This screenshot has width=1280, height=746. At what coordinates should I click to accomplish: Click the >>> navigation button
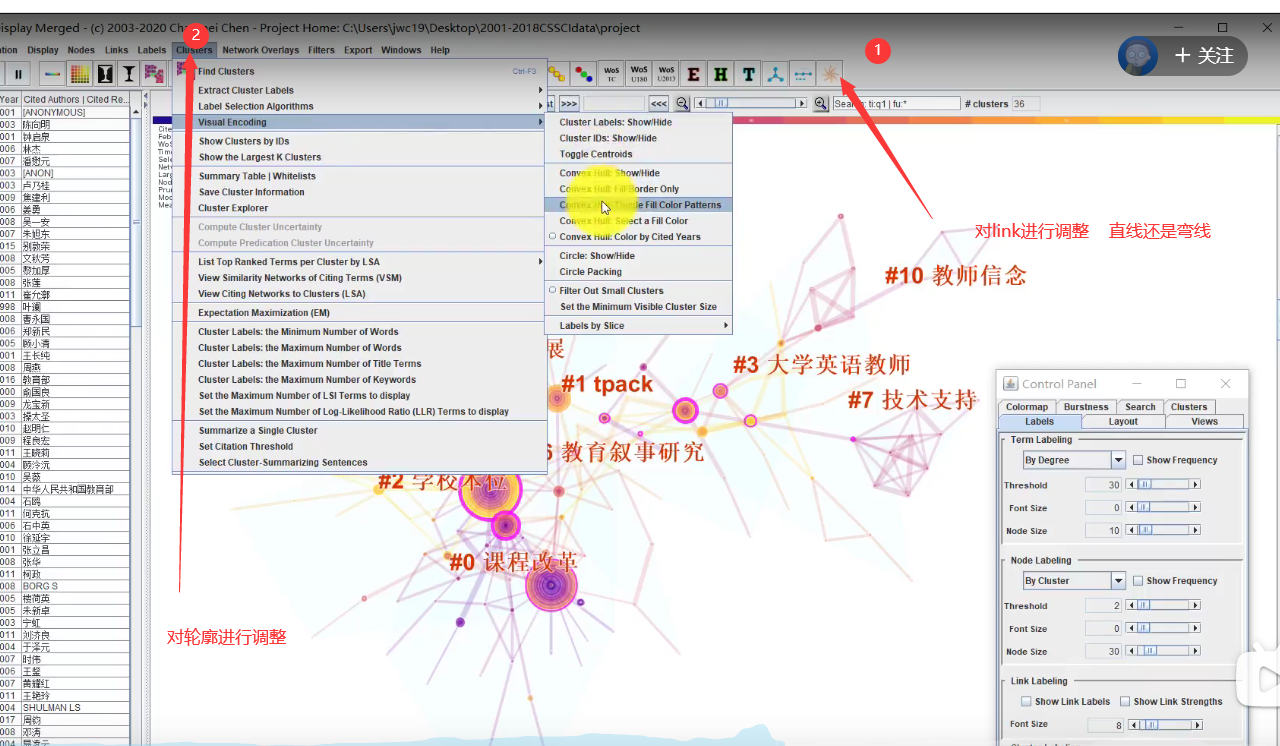[568, 103]
